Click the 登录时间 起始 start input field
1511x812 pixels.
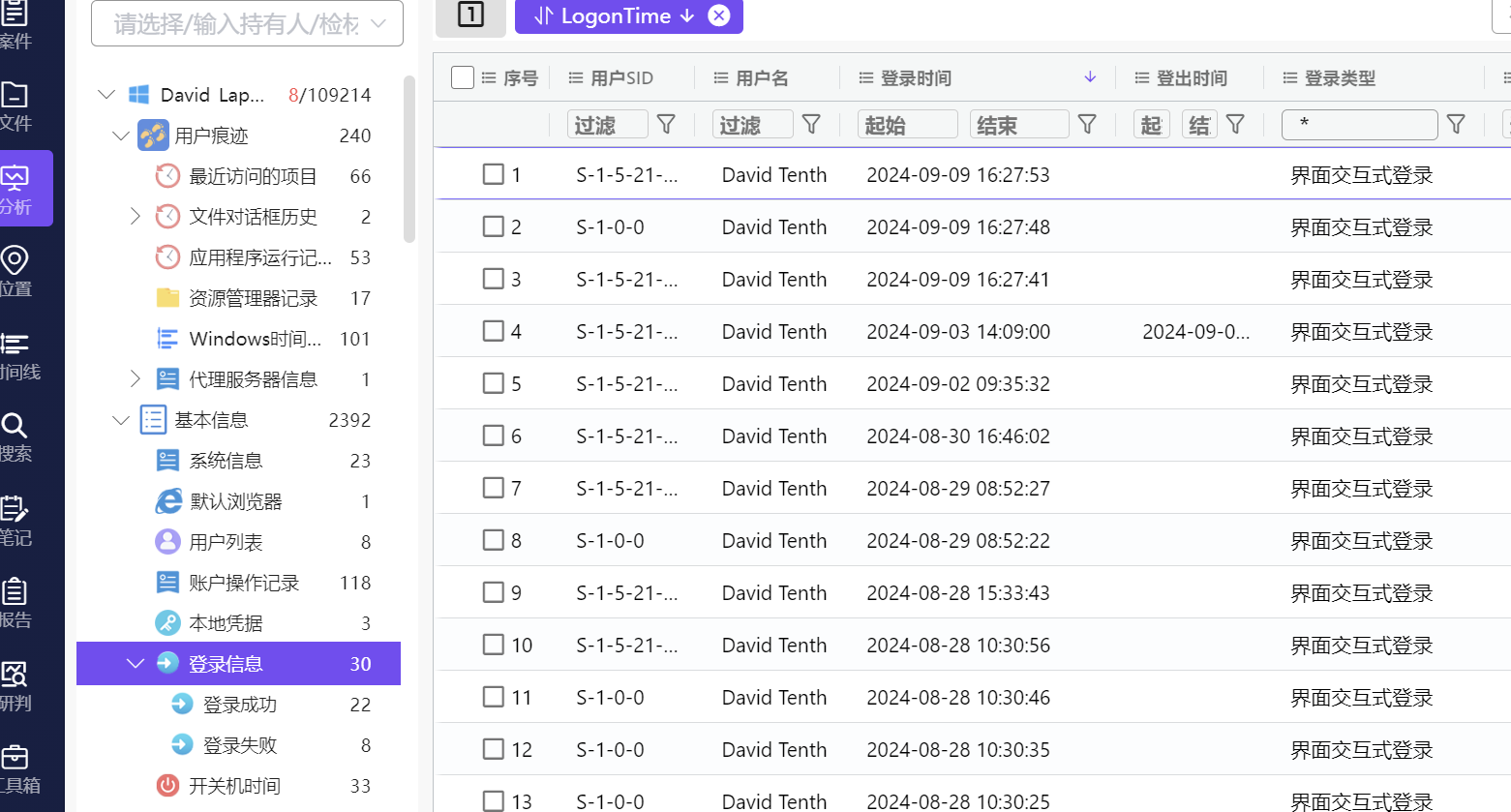907,124
